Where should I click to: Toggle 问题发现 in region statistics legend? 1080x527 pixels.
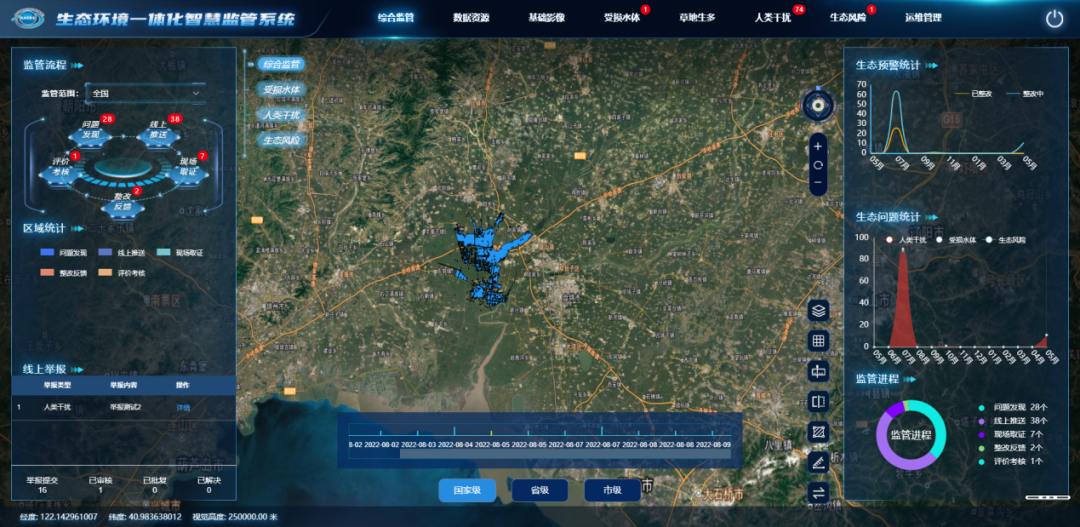(x=63, y=253)
